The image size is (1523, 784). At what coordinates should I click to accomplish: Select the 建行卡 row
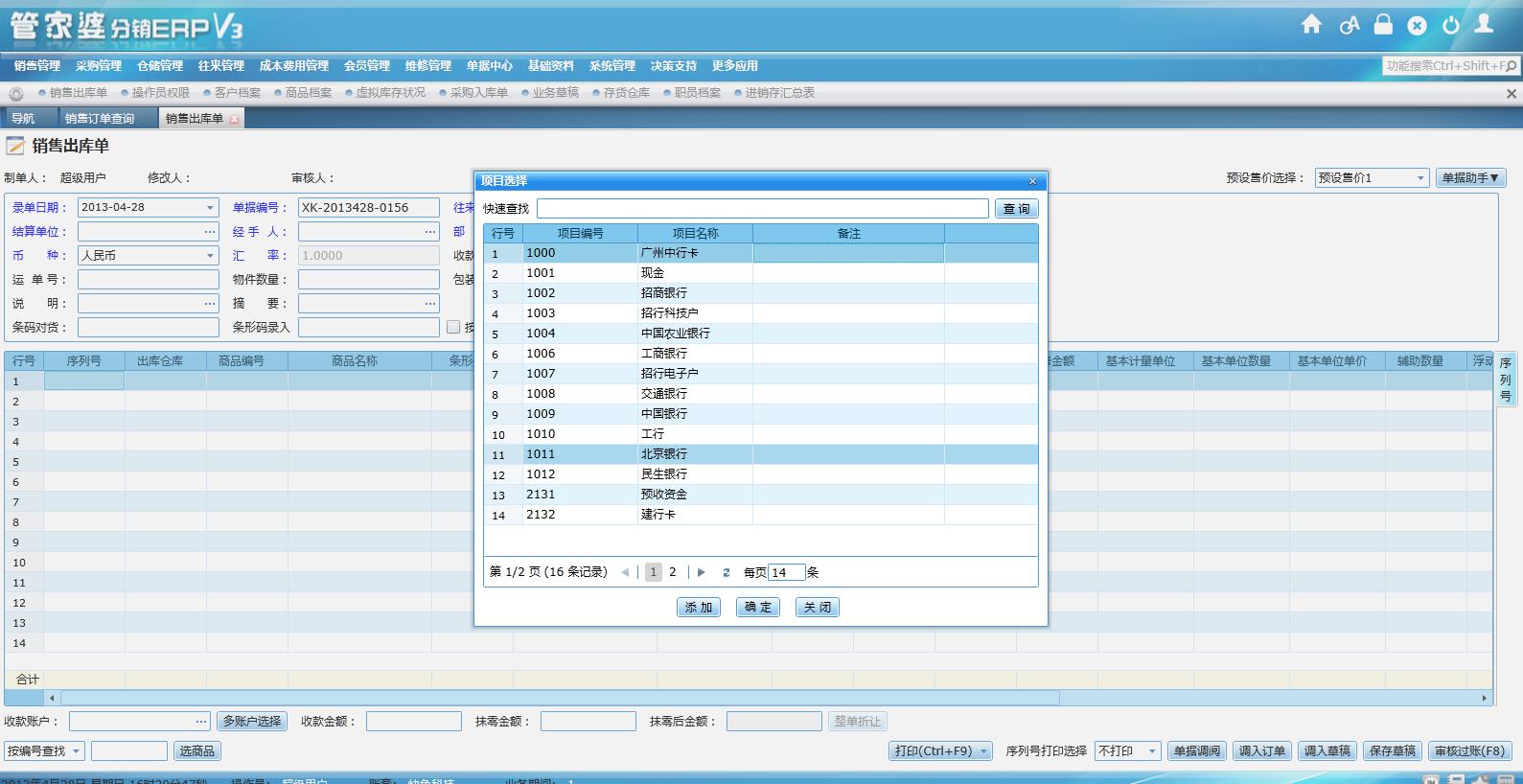[x=761, y=515]
